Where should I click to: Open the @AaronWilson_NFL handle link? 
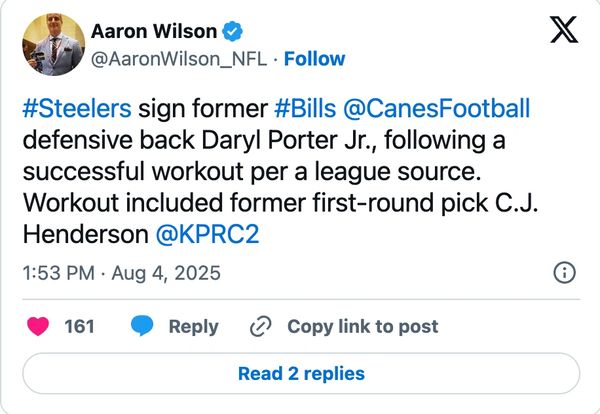[179, 59]
